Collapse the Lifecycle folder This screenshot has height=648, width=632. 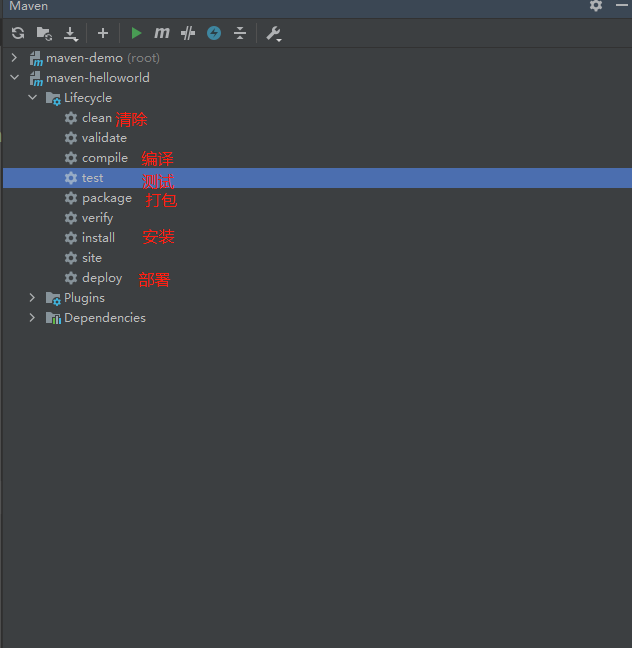[x=32, y=98]
